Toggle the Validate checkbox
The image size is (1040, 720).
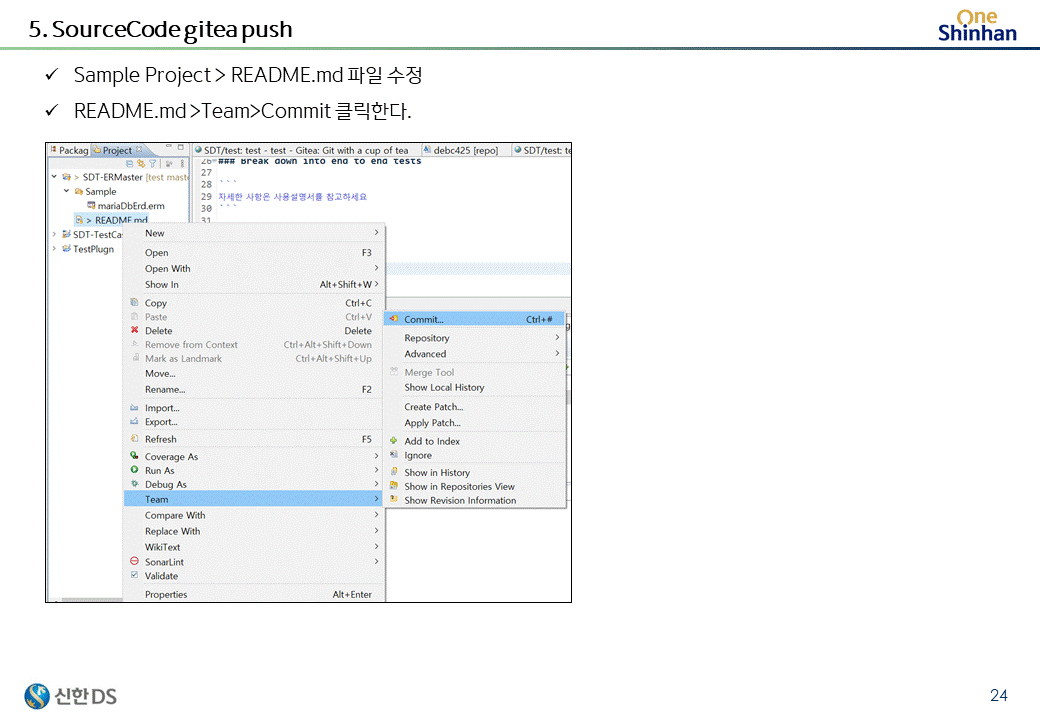[x=135, y=575]
